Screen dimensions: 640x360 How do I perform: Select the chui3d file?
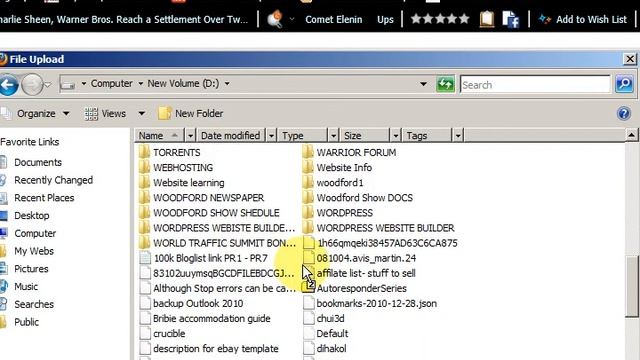tap(324, 318)
